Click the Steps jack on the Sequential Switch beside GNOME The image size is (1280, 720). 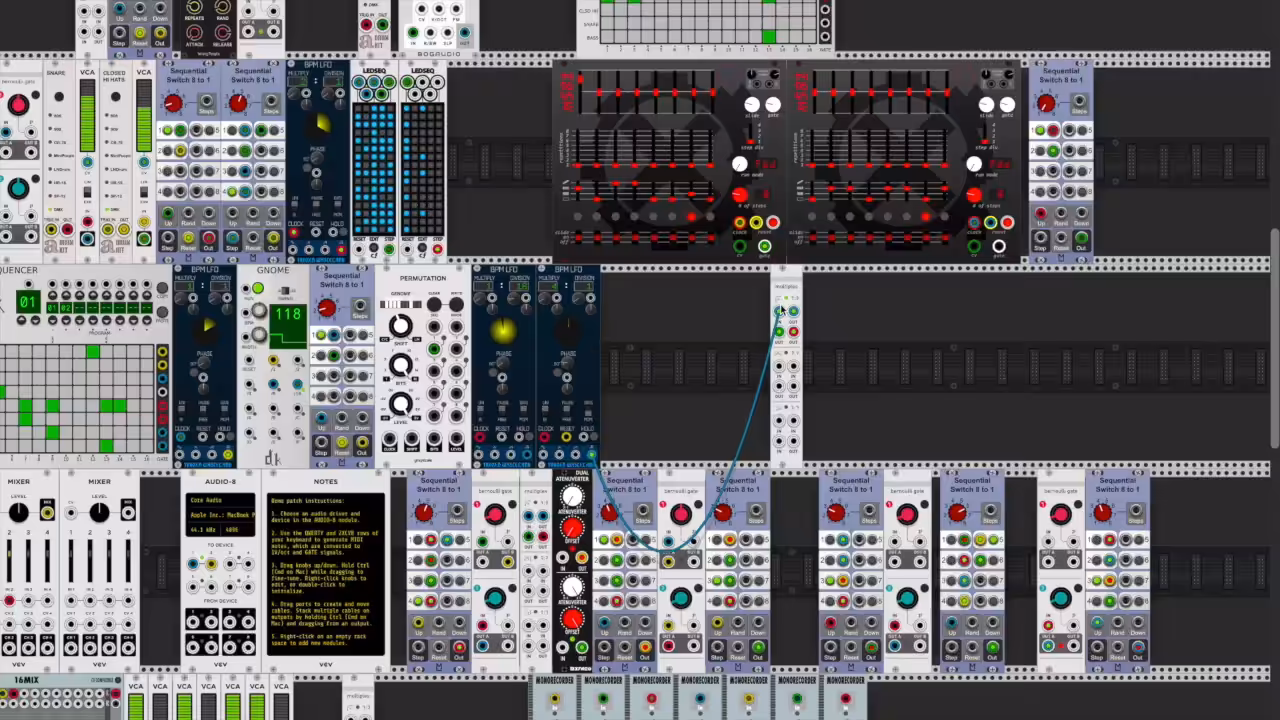click(x=360, y=307)
